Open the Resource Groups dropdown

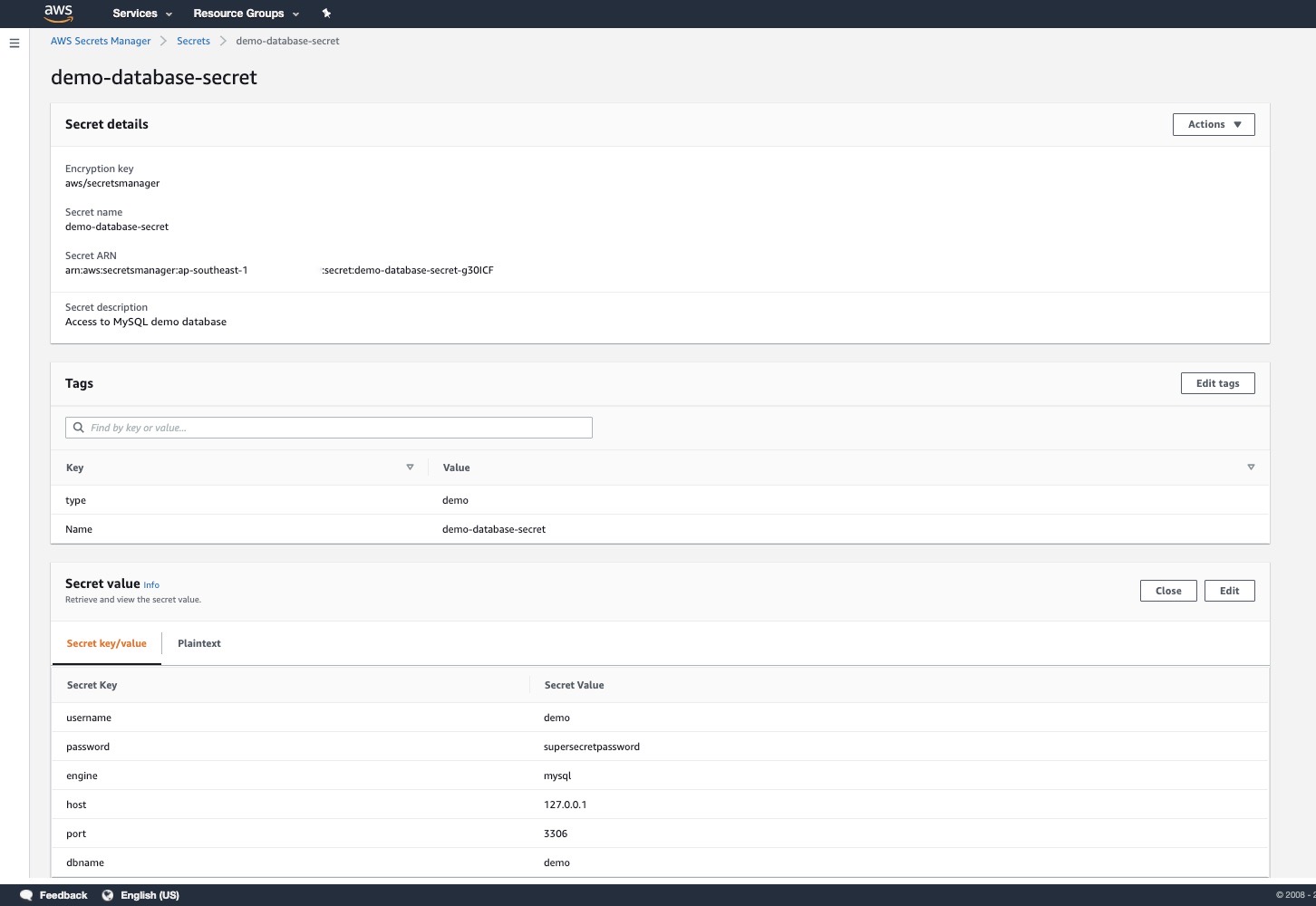(246, 14)
